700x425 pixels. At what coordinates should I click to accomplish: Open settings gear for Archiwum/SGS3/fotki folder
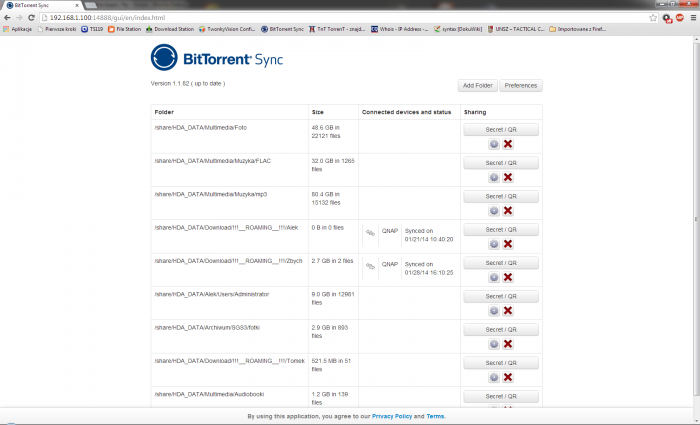pos(494,344)
